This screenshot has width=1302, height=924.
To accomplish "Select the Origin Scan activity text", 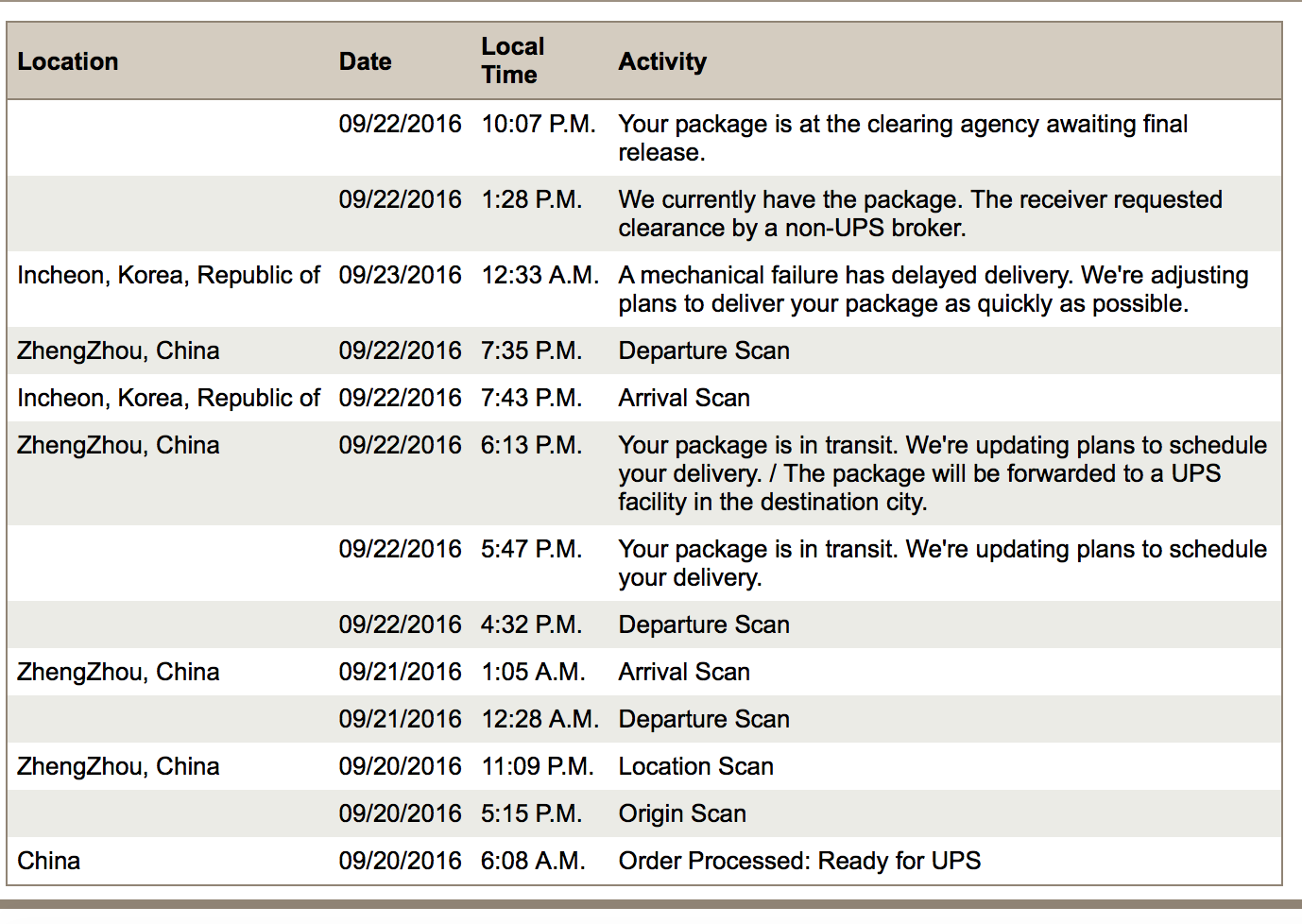I will coord(682,813).
